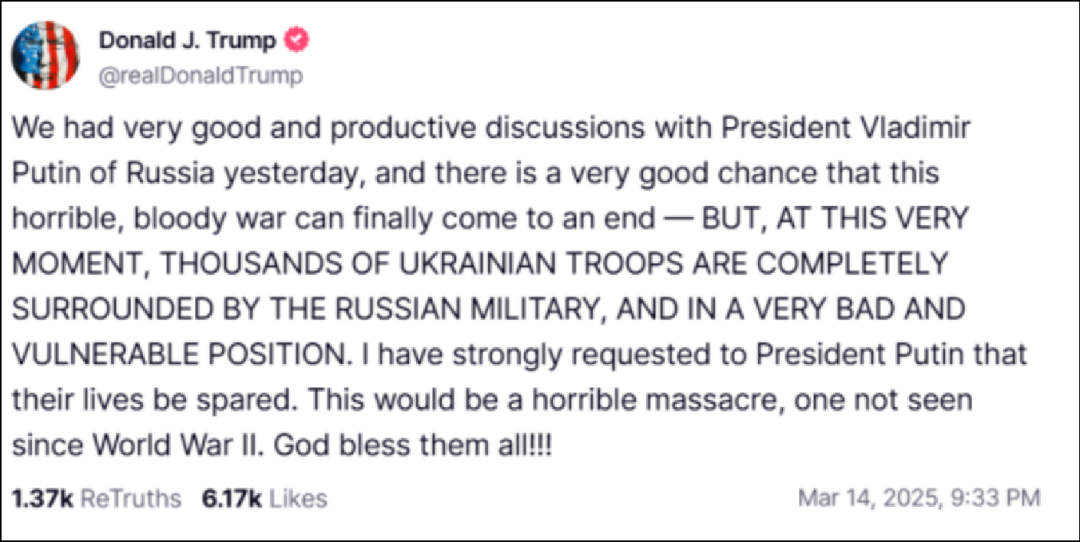Select the "Likes" label
The height and width of the screenshot is (542, 1080).
297,498
